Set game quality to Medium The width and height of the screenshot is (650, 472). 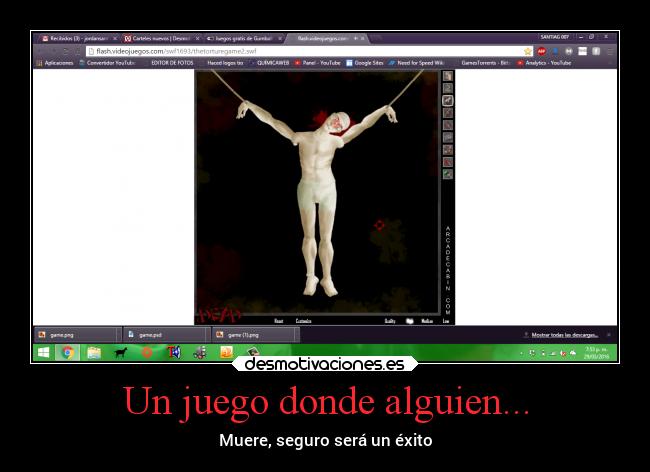pos(427,321)
